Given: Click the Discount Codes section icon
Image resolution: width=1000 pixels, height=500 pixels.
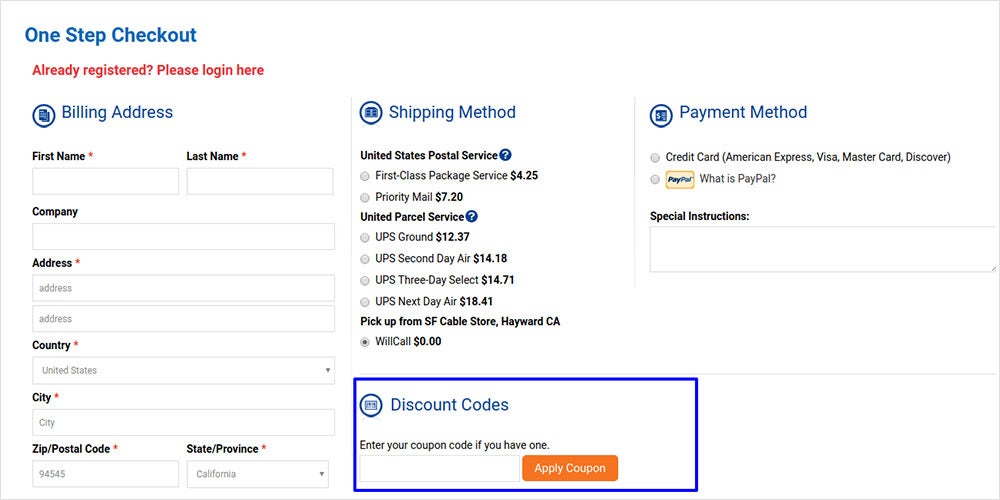Looking at the screenshot, I should (x=371, y=405).
